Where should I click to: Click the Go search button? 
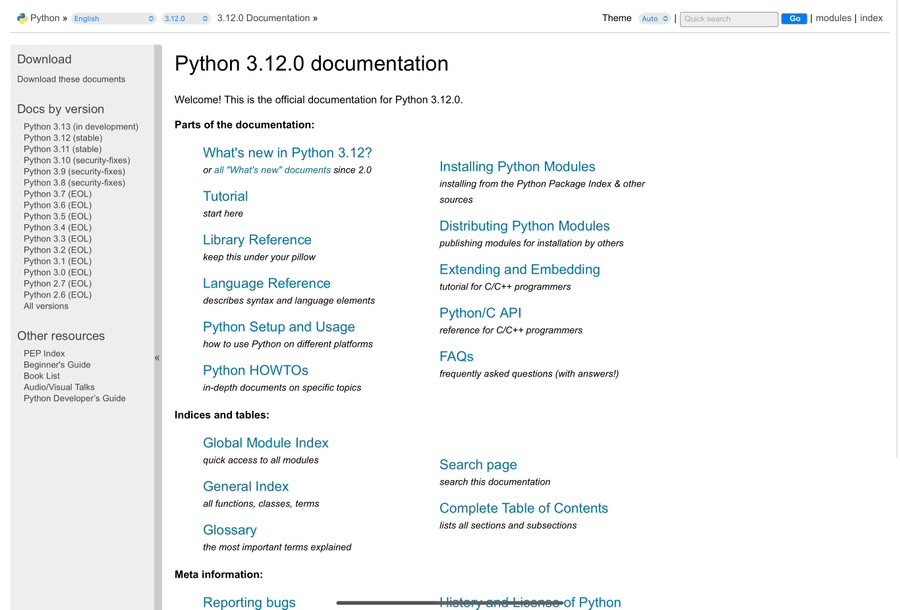[794, 19]
